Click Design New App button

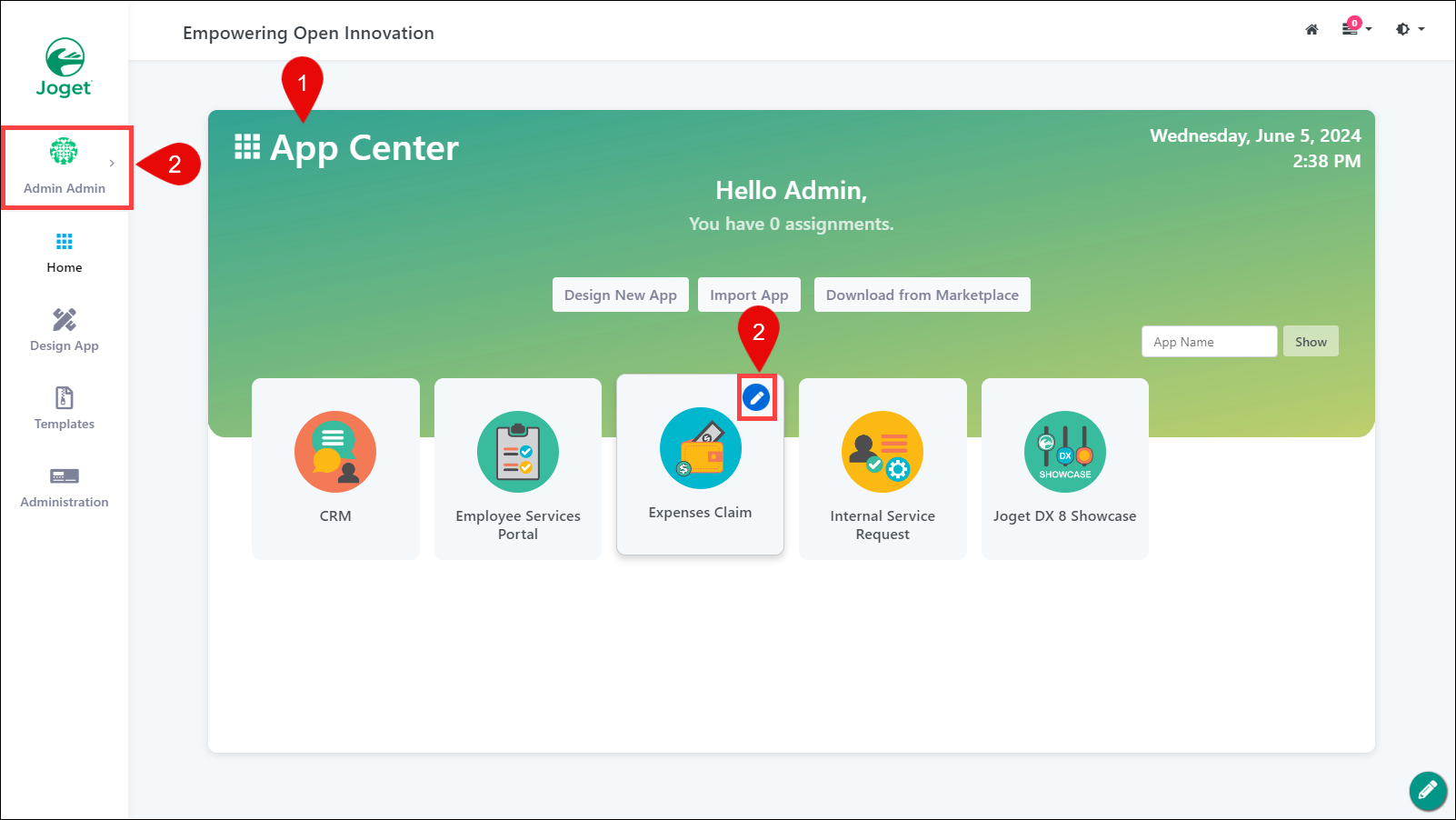621,295
